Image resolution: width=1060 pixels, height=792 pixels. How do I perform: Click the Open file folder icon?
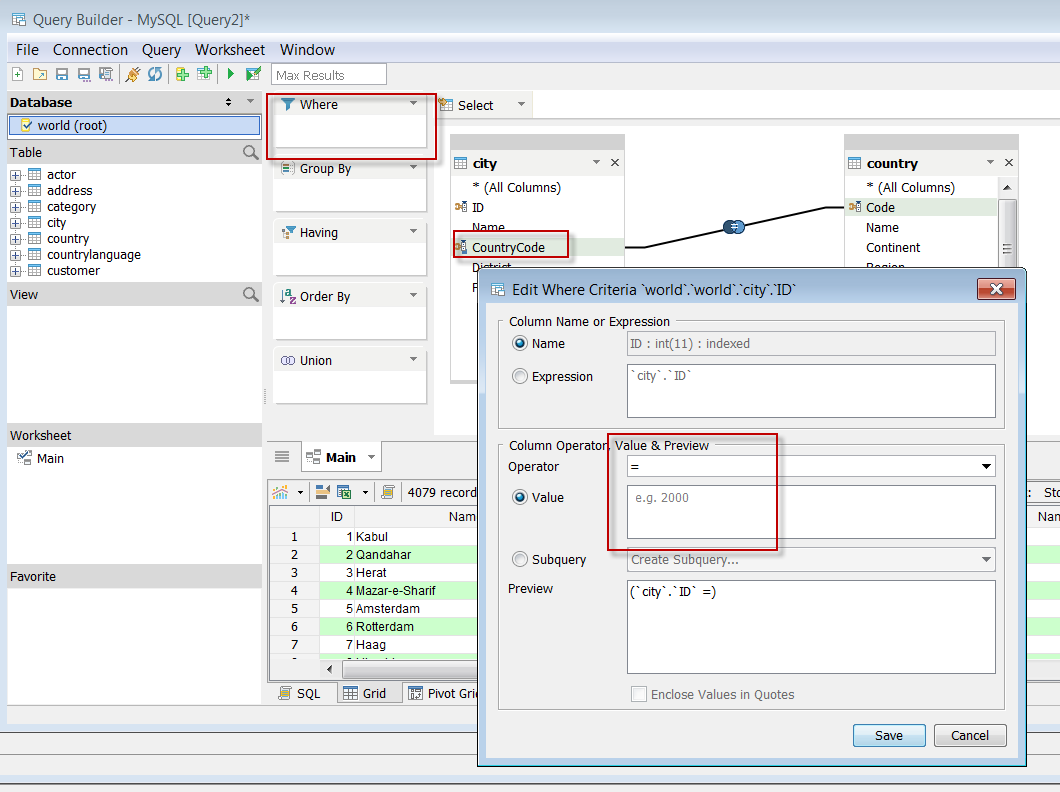[40, 74]
